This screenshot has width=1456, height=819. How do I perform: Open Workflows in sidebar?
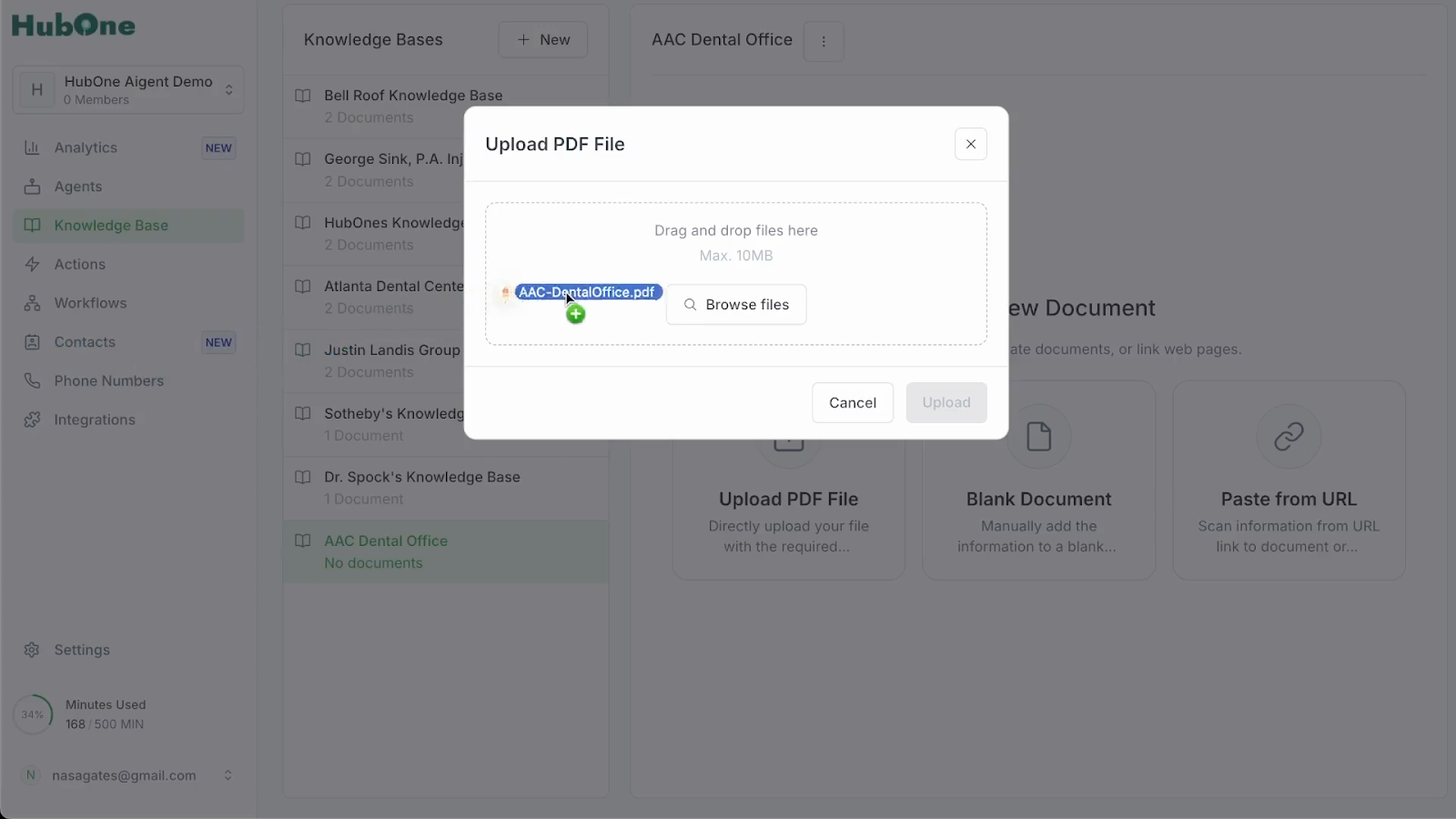pyautogui.click(x=128, y=303)
